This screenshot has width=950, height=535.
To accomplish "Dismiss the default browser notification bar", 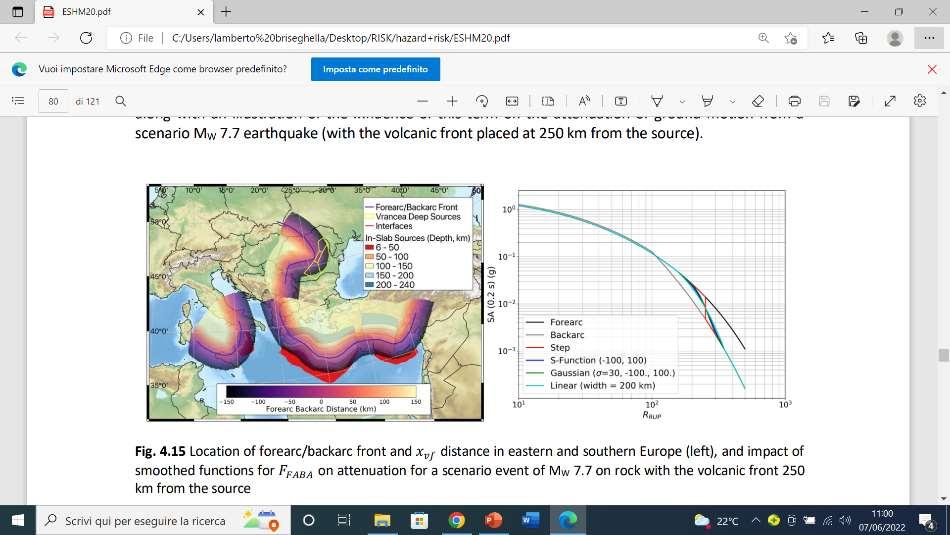I will (932, 69).
